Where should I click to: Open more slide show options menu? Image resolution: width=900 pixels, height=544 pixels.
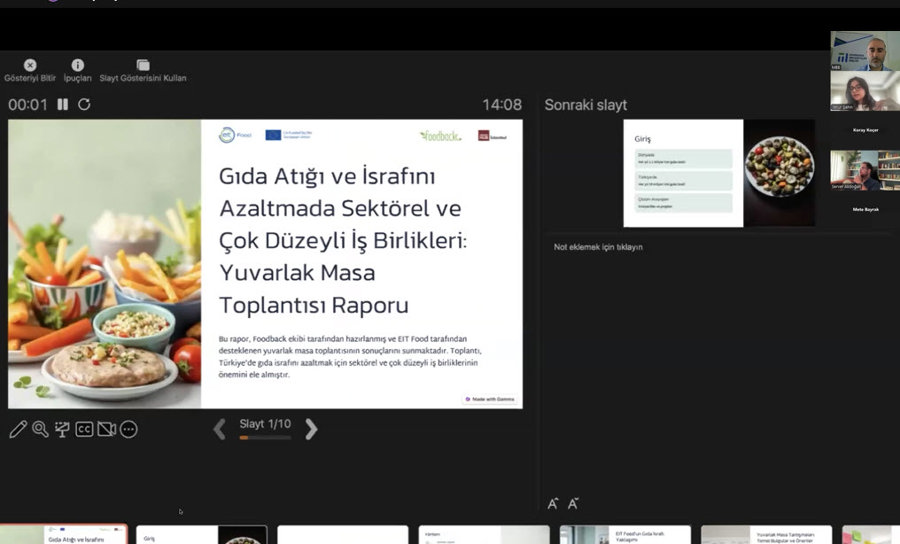click(x=128, y=429)
